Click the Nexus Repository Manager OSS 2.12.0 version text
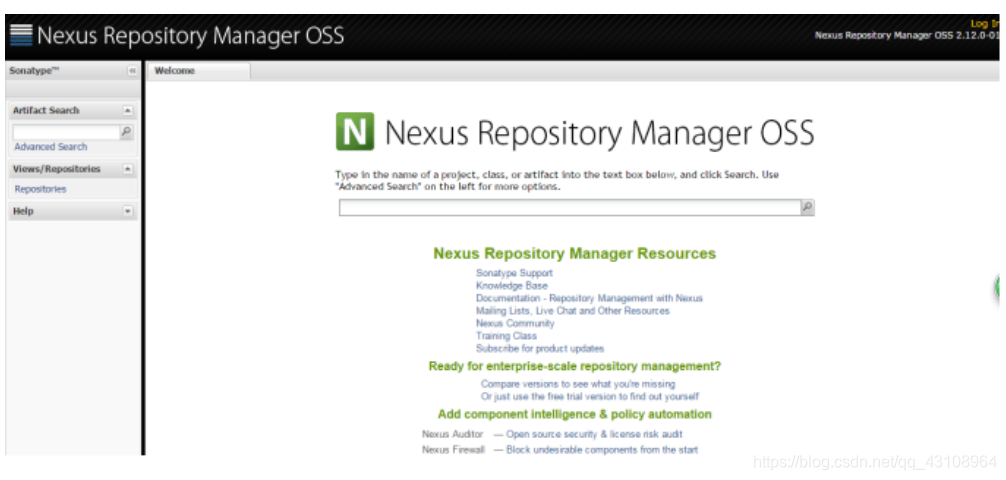This screenshot has height=480, width=1006. (907, 35)
